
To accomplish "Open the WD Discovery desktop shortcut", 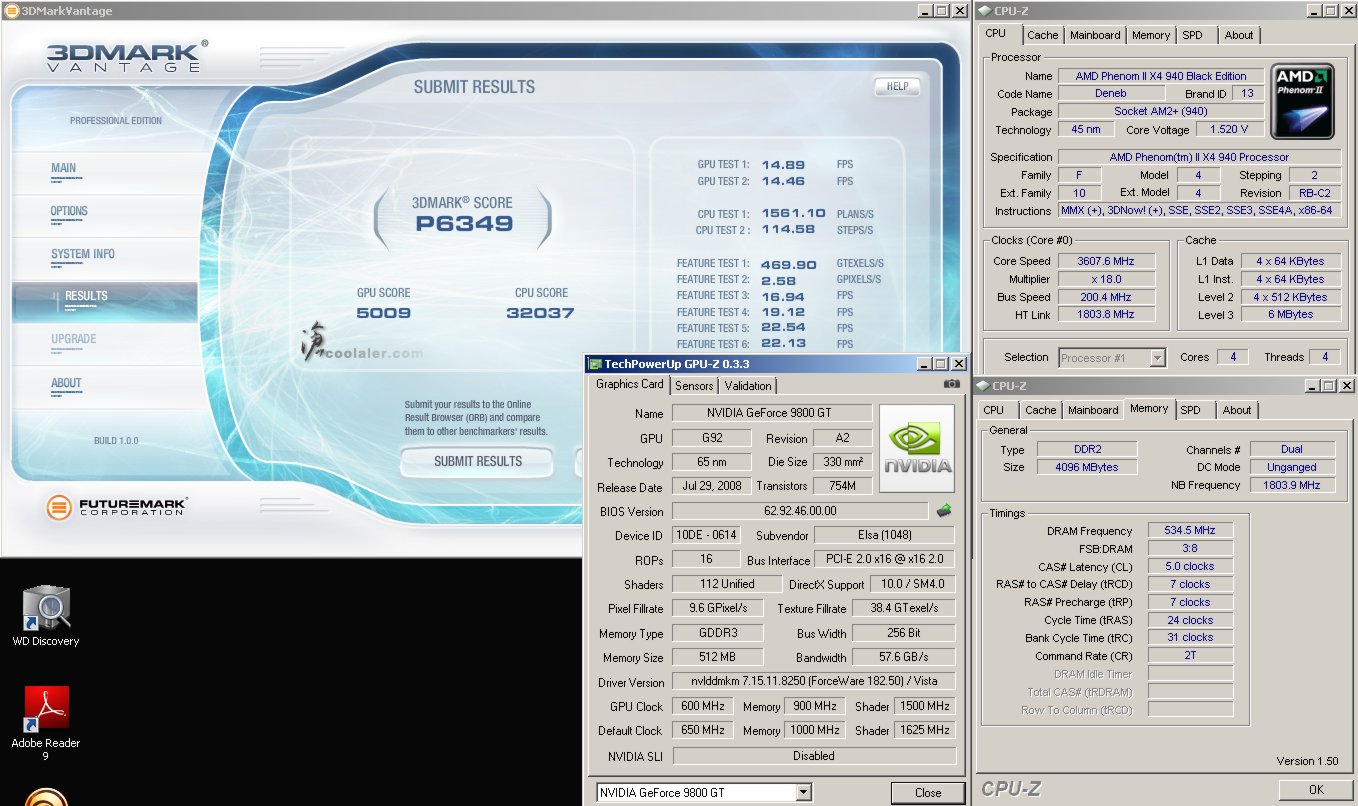I will pos(46,616).
